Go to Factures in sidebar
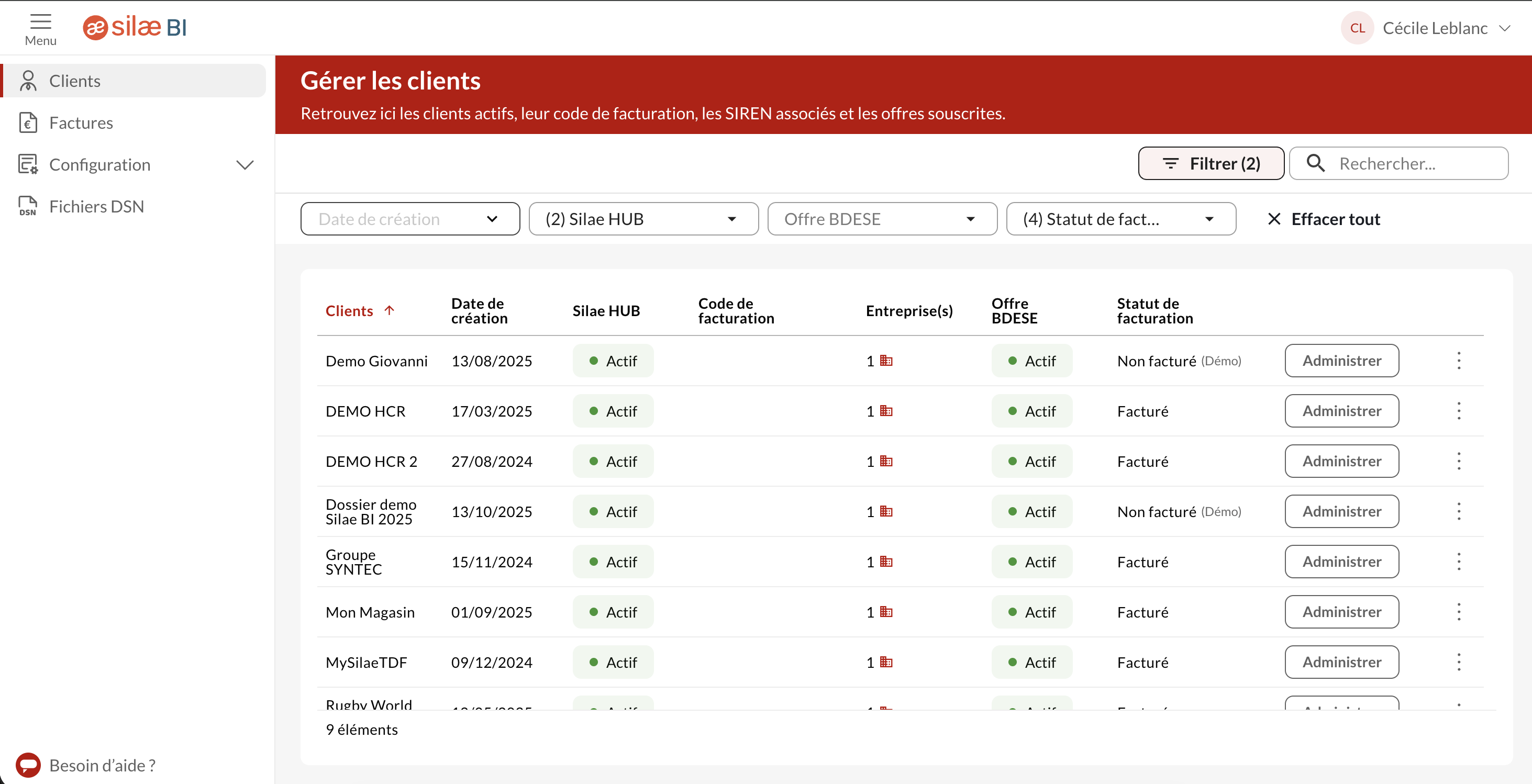This screenshot has height=784, width=1532. point(81,123)
